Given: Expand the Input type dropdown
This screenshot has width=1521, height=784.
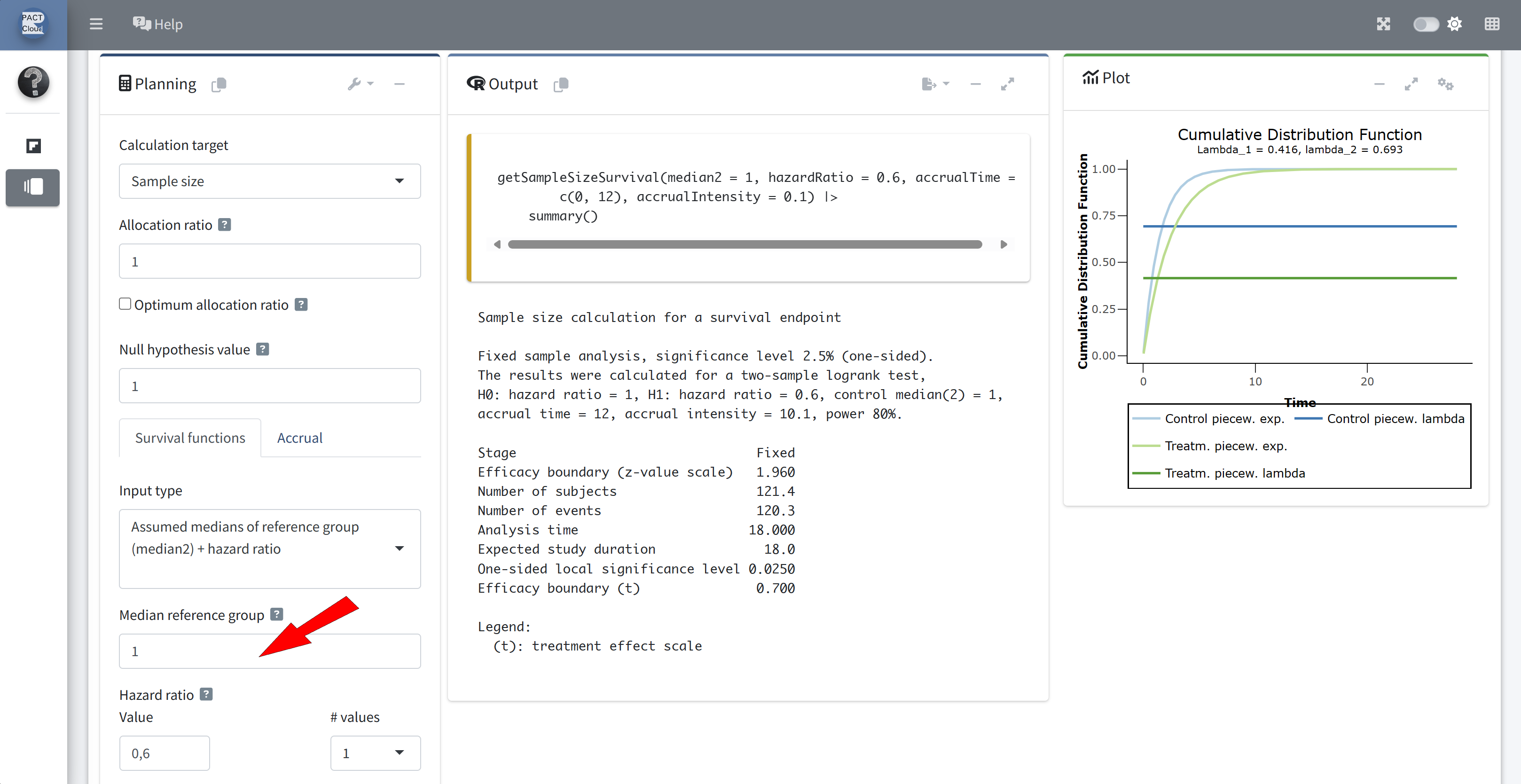Looking at the screenshot, I should click(269, 548).
